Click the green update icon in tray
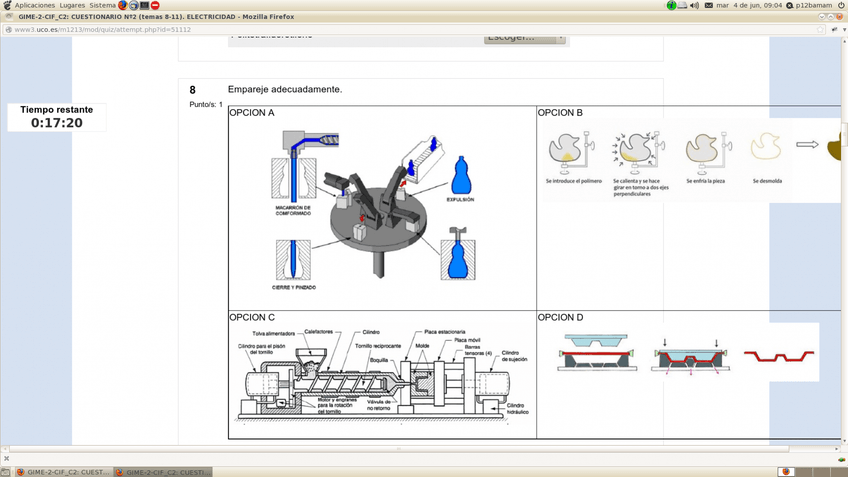Viewport: 848px width, 477px height. [672, 5]
